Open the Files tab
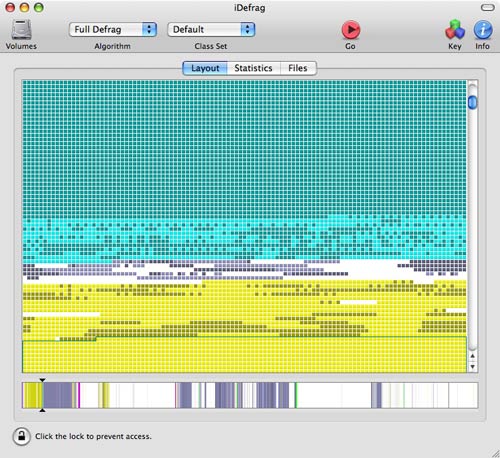This screenshot has width=500, height=458. (298, 68)
